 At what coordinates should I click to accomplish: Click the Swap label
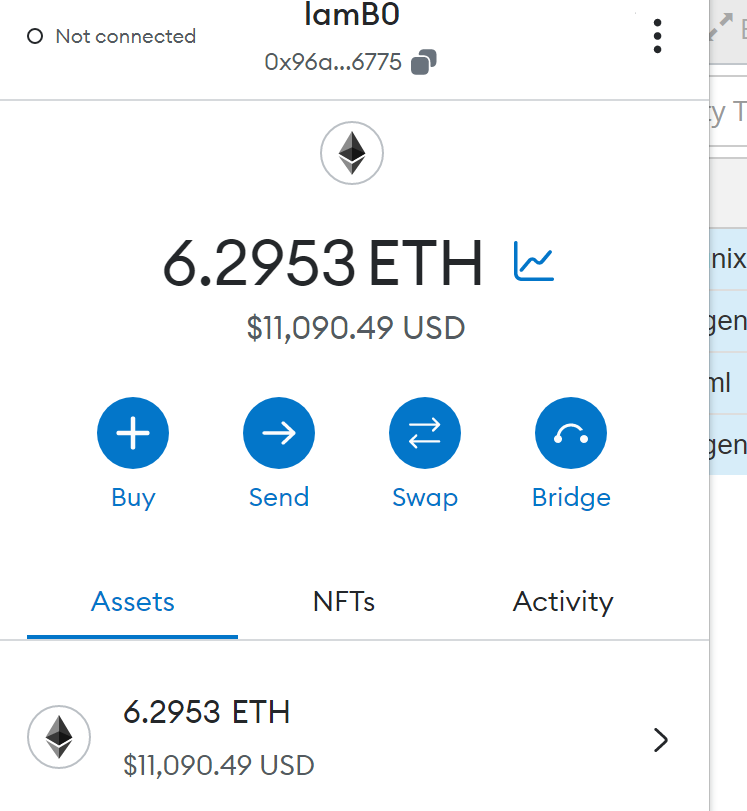(425, 498)
